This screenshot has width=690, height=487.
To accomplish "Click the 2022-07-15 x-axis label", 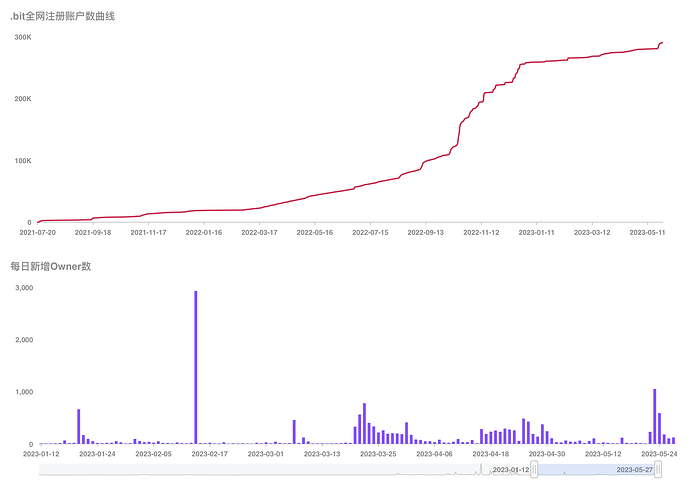I will [370, 232].
